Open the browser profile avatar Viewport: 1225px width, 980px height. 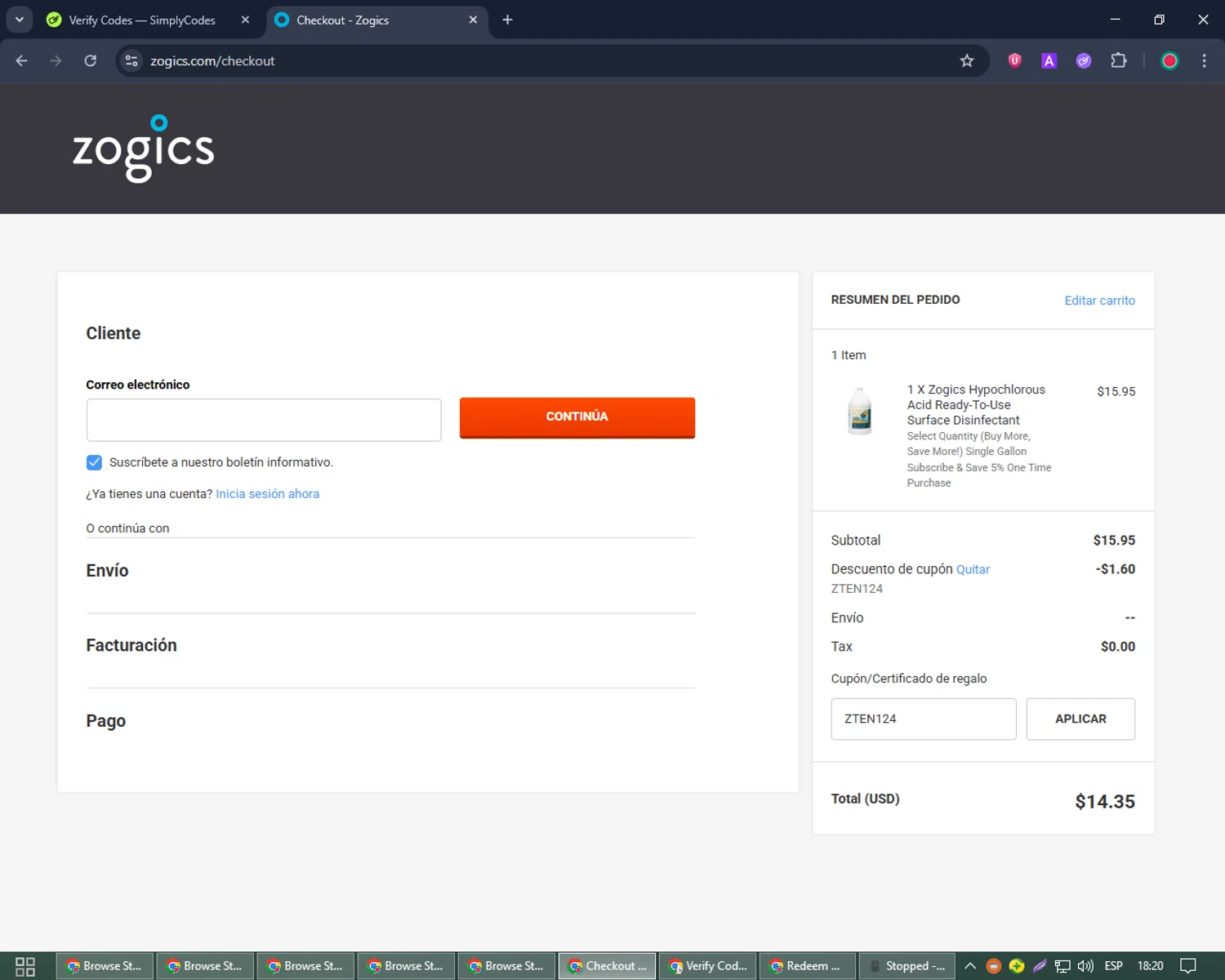1169,60
